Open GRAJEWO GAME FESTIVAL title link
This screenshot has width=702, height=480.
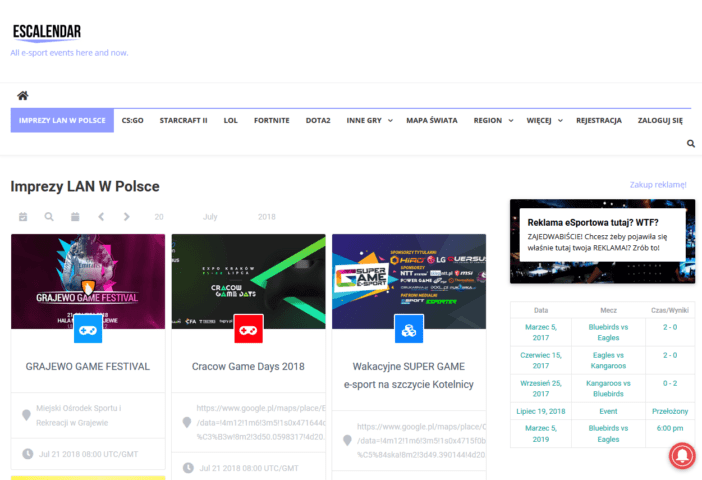click(88, 366)
